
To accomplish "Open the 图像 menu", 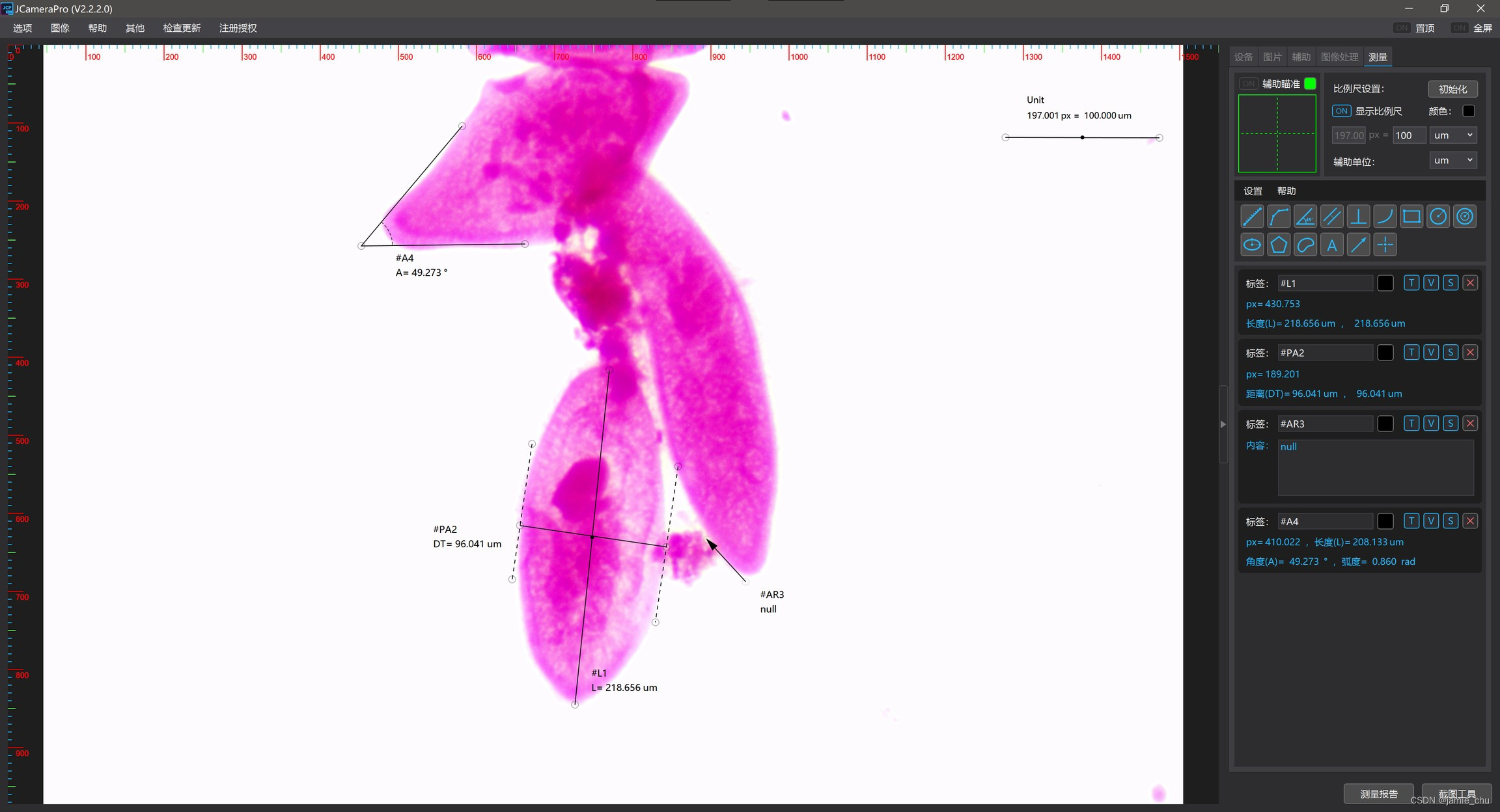I will [x=60, y=28].
